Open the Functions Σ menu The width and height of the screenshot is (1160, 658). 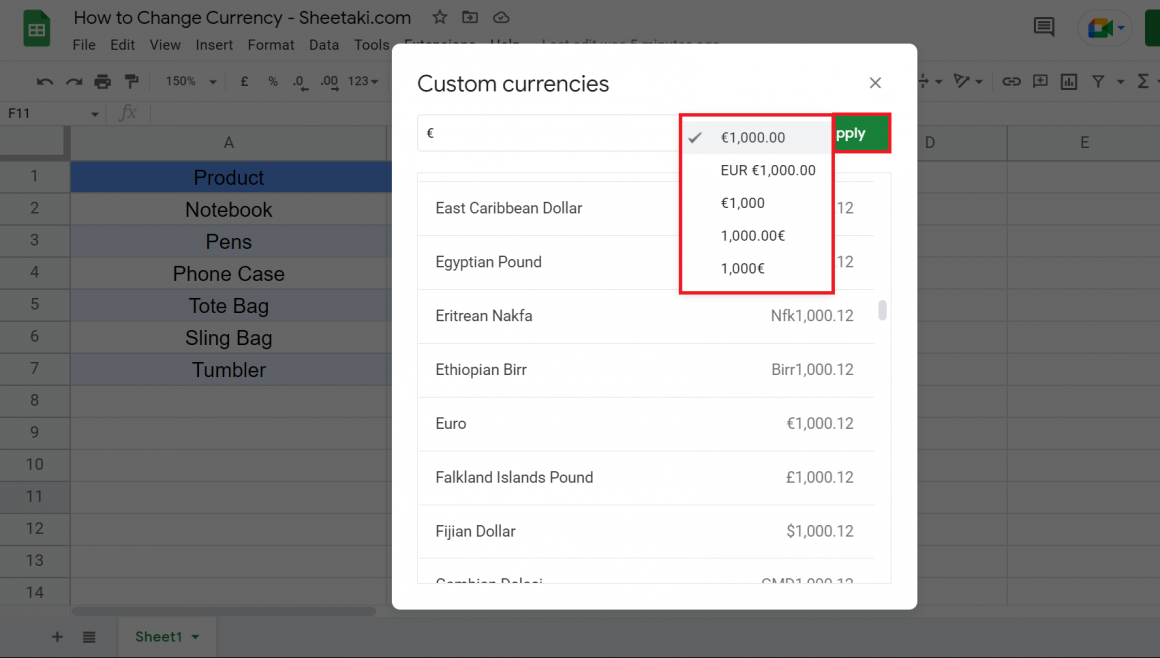1145,81
